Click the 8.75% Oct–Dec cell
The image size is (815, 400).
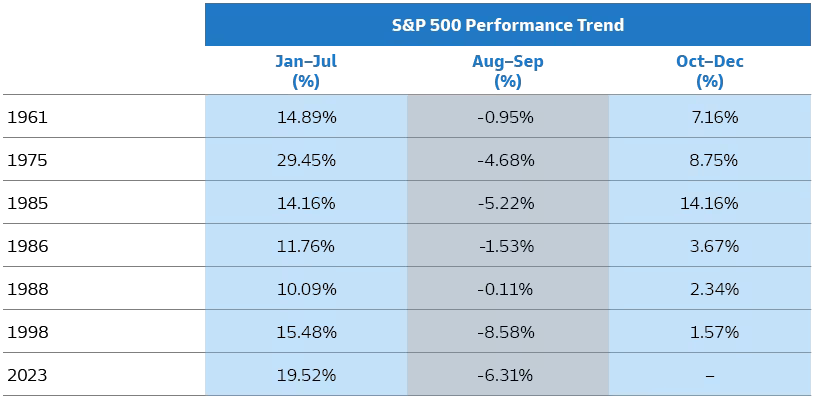714,160
